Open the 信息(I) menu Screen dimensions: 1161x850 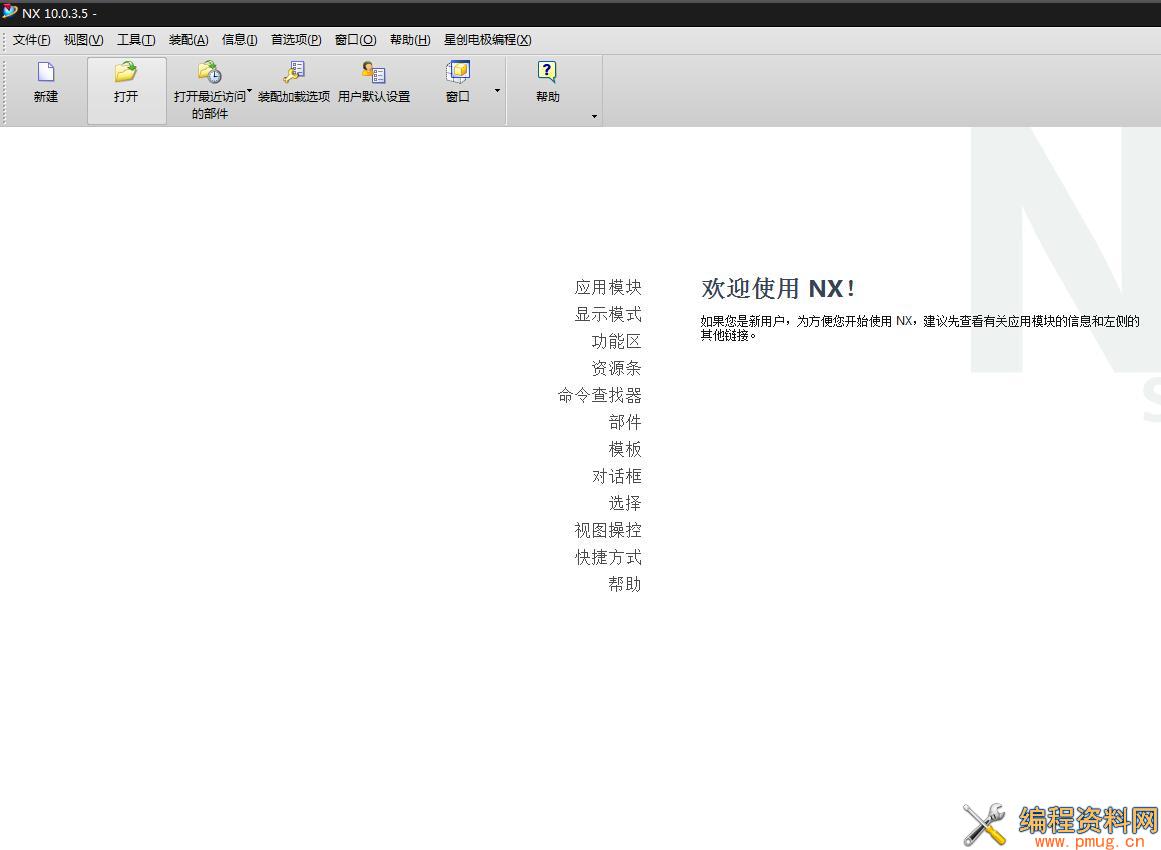pos(240,40)
